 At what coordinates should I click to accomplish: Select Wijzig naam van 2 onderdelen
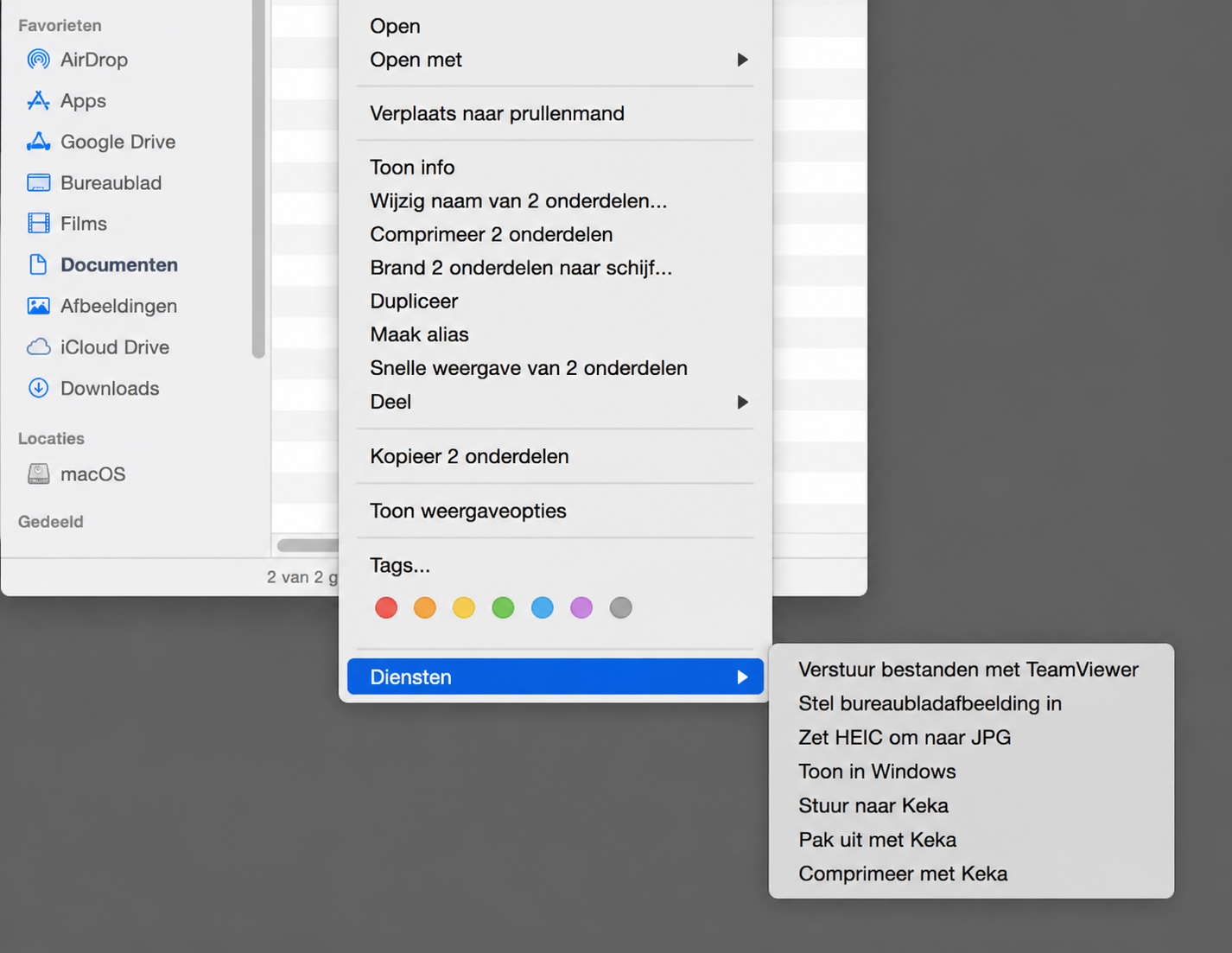pos(555,200)
